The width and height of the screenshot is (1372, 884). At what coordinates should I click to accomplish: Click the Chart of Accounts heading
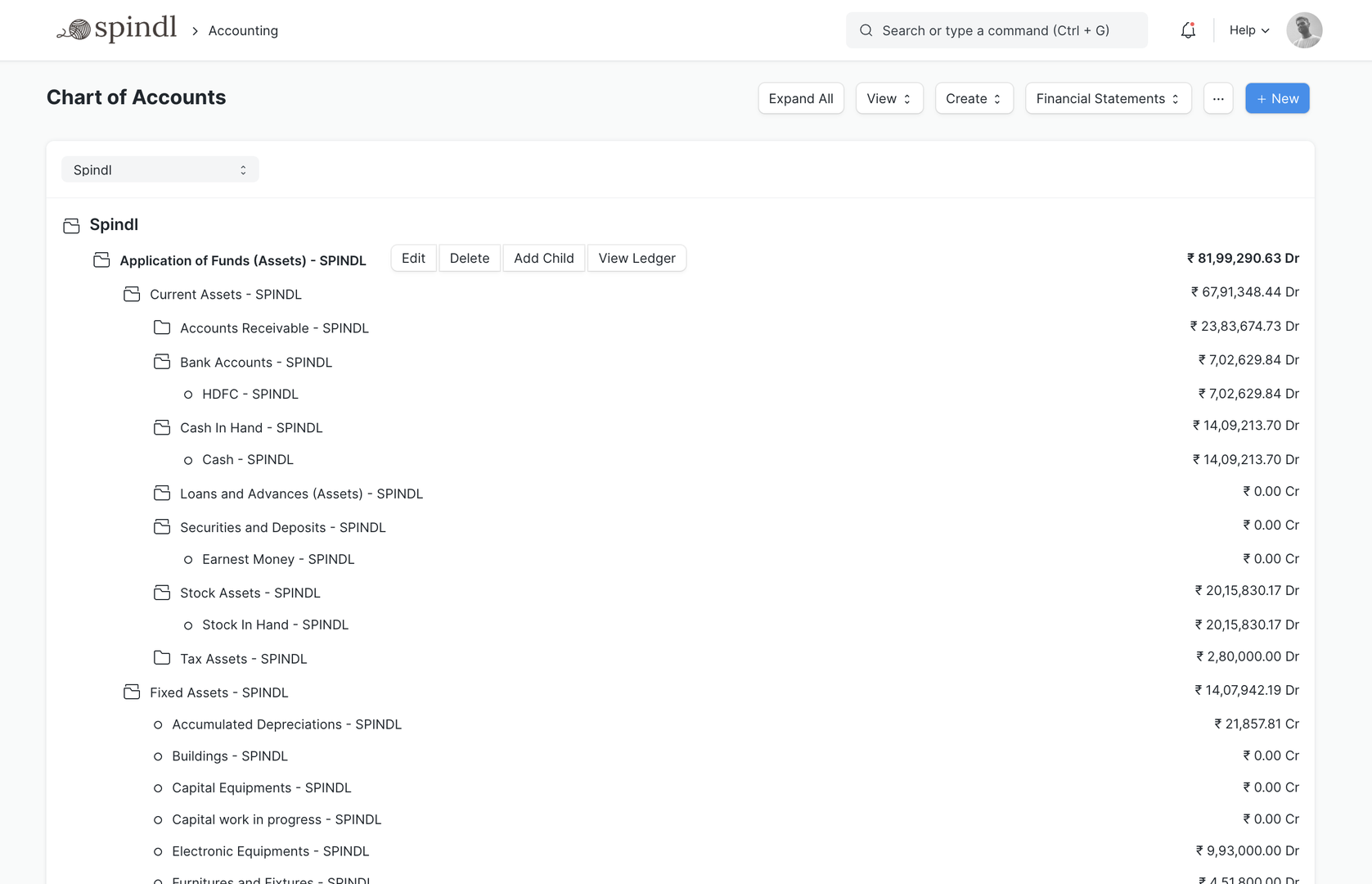(x=137, y=97)
